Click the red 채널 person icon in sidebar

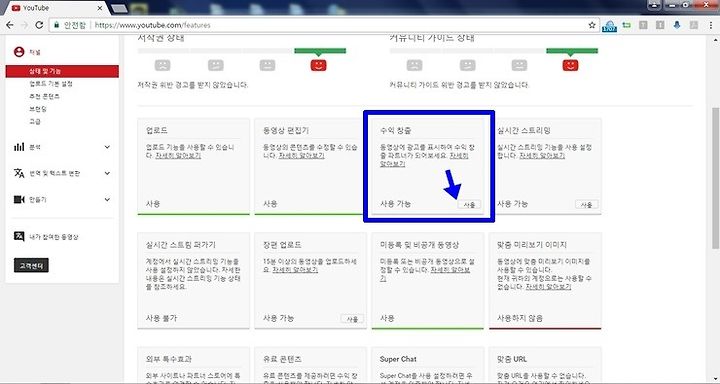coord(19,52)
